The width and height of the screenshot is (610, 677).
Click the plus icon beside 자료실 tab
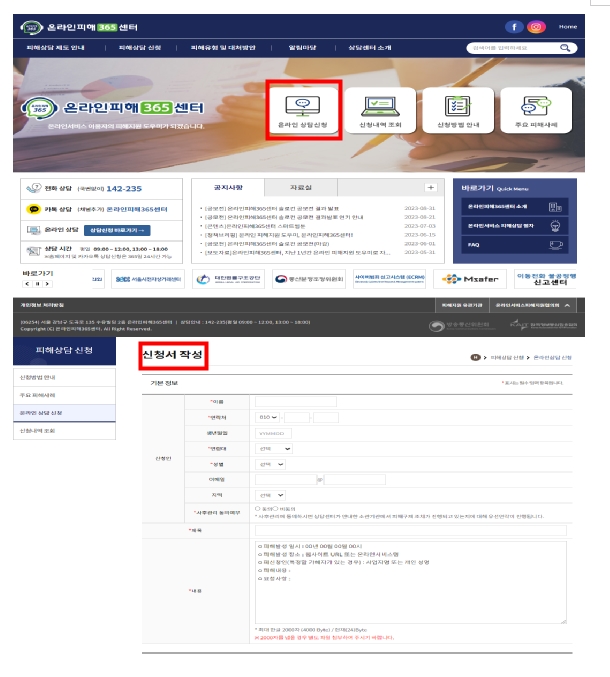tap(430, 187)
